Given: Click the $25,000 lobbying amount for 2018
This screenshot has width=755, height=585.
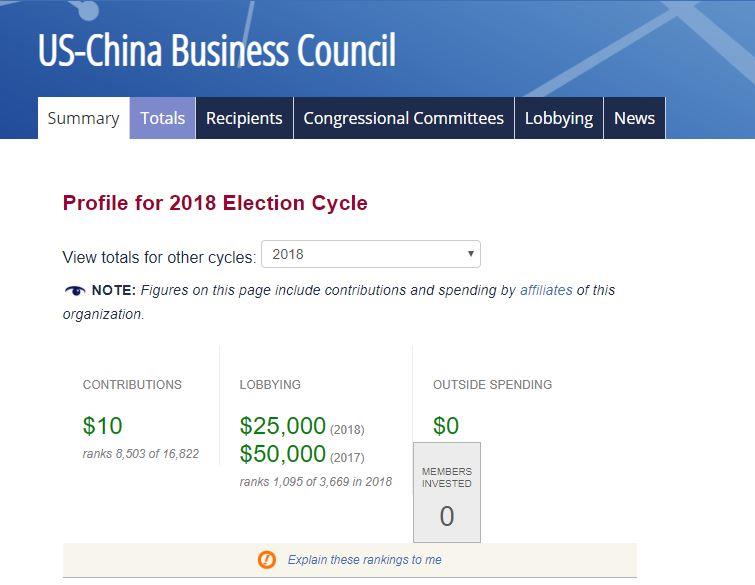Looking at the screenshot, I should (283, 426).
